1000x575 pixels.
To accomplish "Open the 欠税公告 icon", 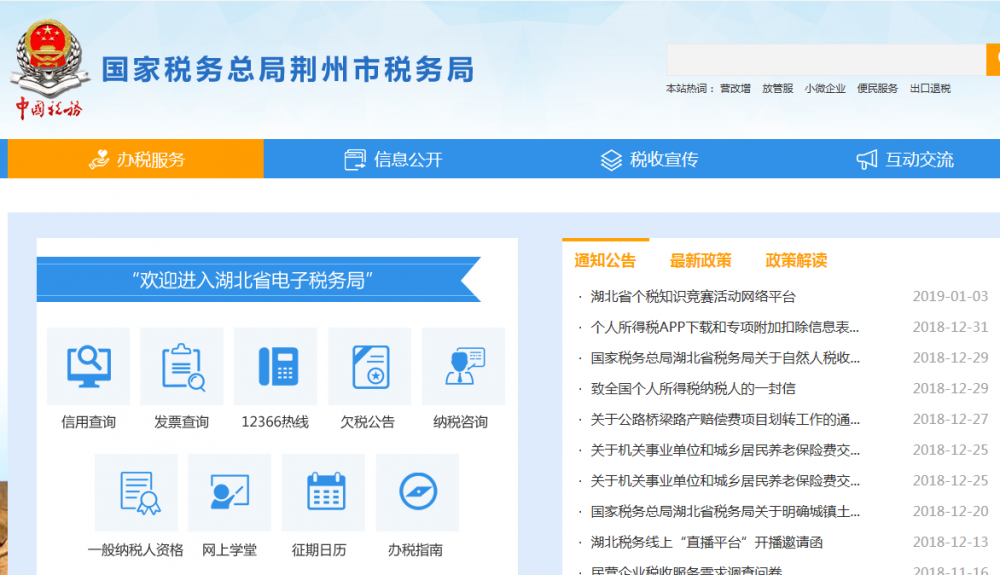I will coord(369,367).
